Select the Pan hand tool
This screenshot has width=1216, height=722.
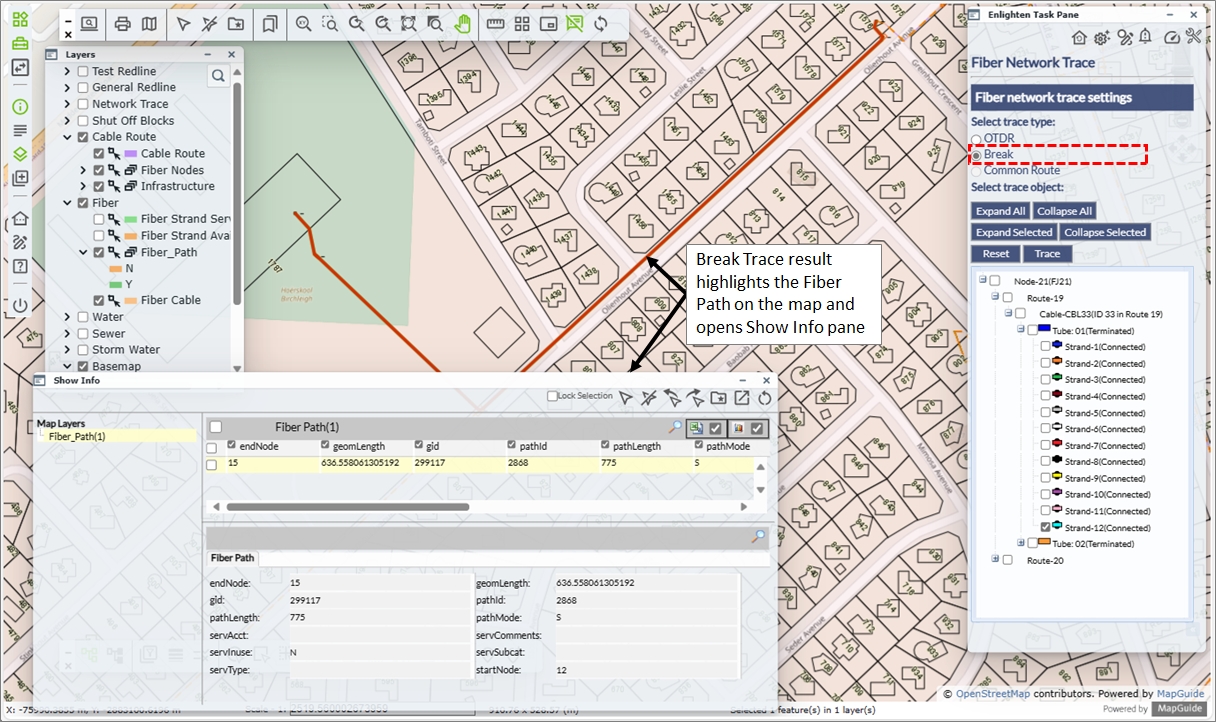click(x=462, y=24)
